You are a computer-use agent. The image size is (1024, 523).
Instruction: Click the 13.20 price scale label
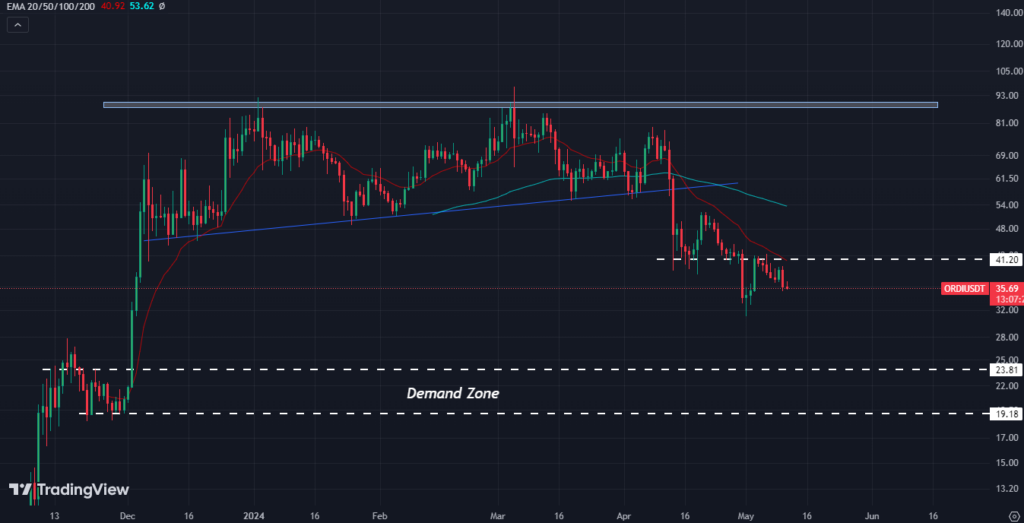[1008, 489]
